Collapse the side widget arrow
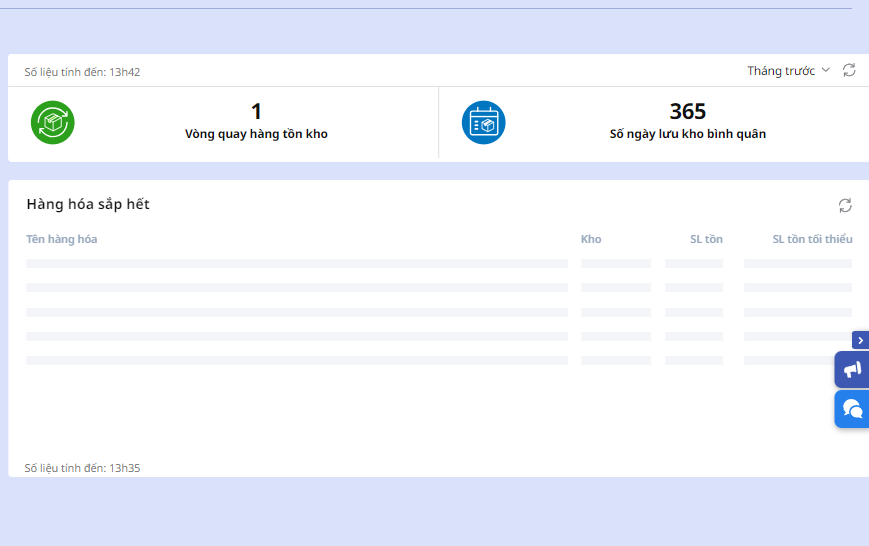This screenshot has height=546, width=869. (x=860, y=340)
